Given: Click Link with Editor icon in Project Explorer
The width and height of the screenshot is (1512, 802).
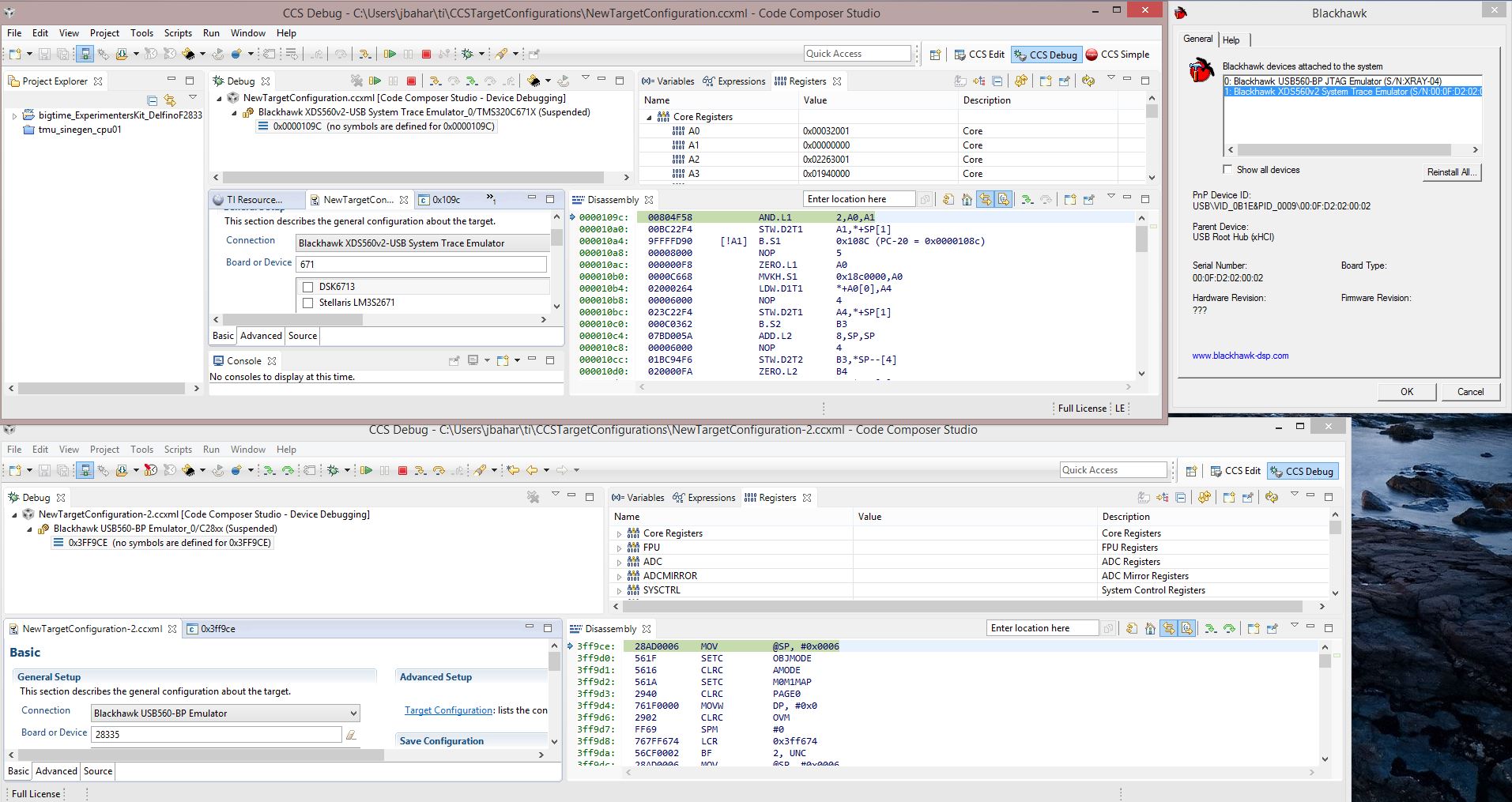Looking at the screenshot, I should click(170, 100).
